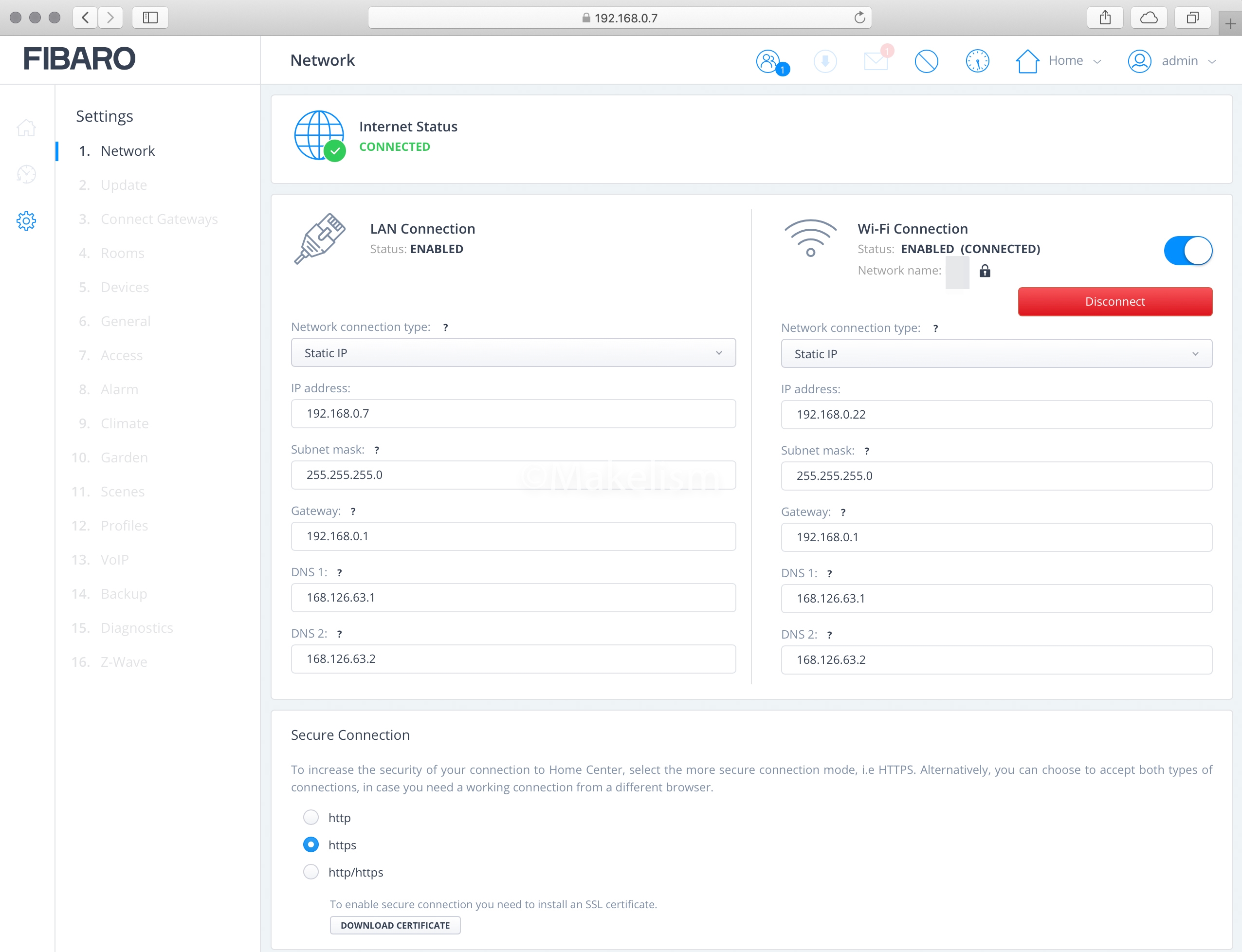1242x952 pixels.
Task: Select the http/https radio option
Action: tap(310, 872)
